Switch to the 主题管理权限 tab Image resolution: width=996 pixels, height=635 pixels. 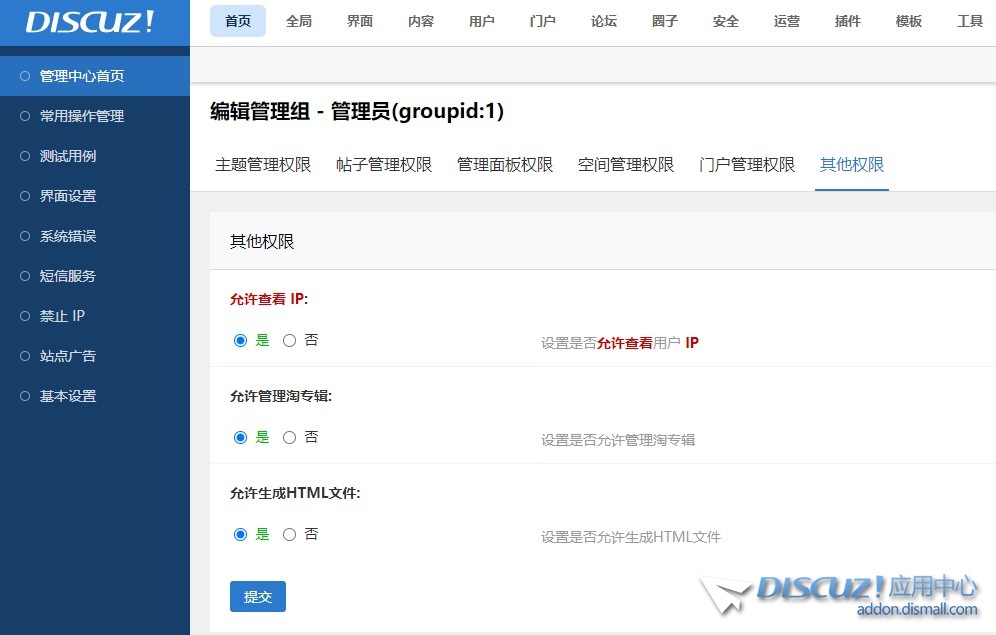click(263, 165)
